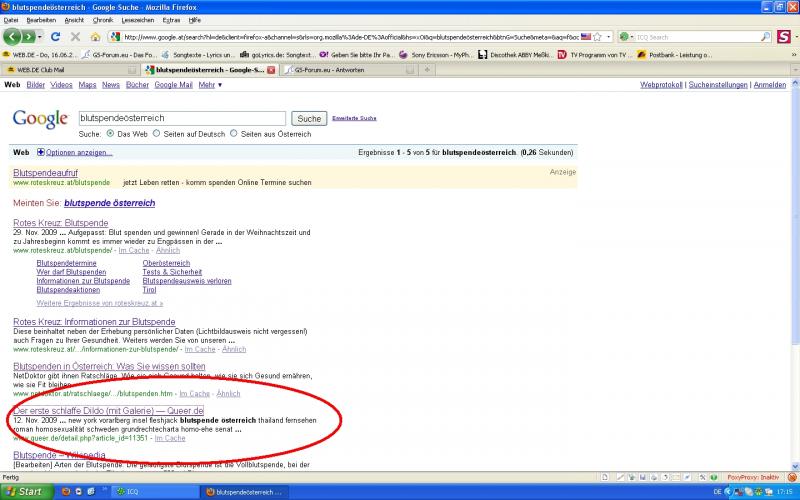
Task: Open the tab list dropdown at right of tab bar
Action: coord(794,70)
